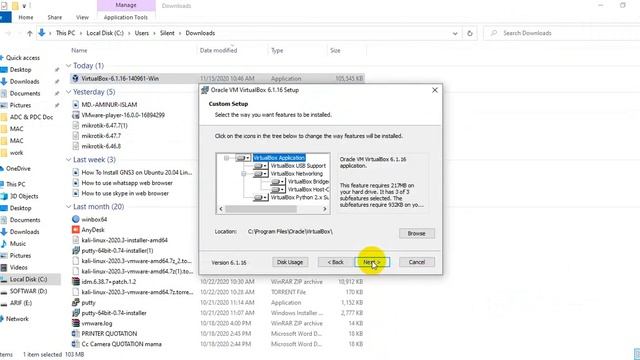Open VirtualBox Application feature dropdown icon
Viewport: 640px width, 360px height.
243,158
